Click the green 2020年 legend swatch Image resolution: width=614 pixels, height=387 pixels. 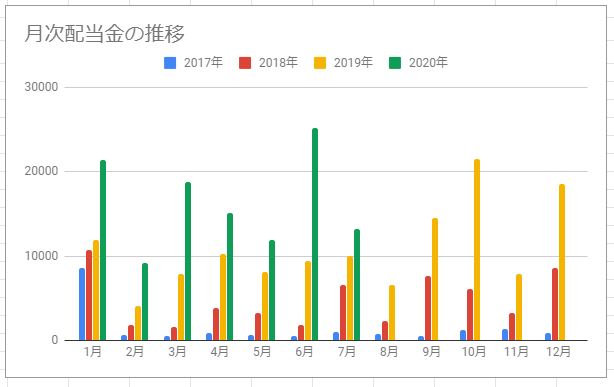(395, 63)
